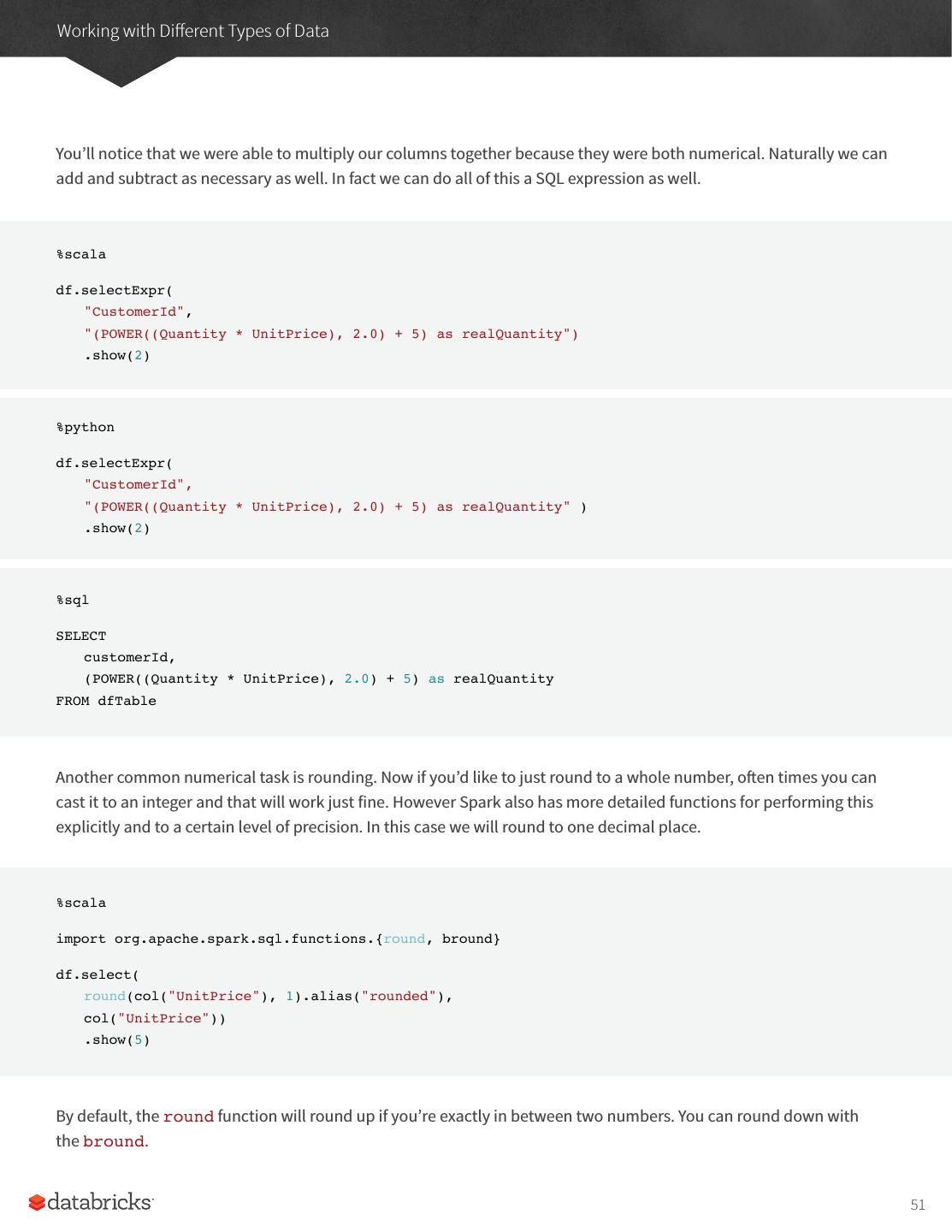The height and width of the screenshot is (1232, 952).
Task: Click the "FROM dfTable" line
Action: [106, 701]
